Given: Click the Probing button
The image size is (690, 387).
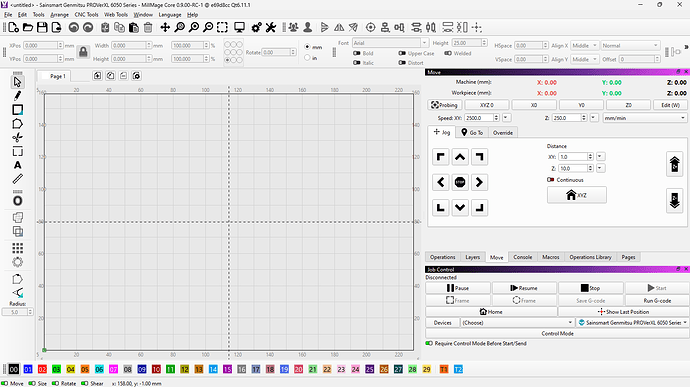Looking at the screenshot, I should [444, 105].
